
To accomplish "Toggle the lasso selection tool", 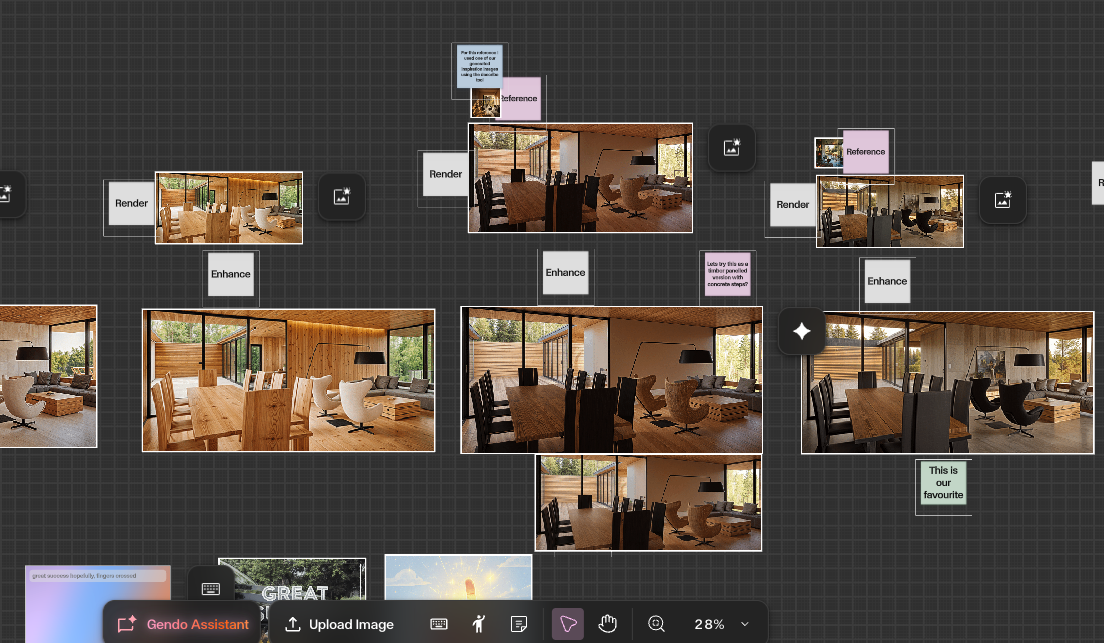I will pos(568,623).
